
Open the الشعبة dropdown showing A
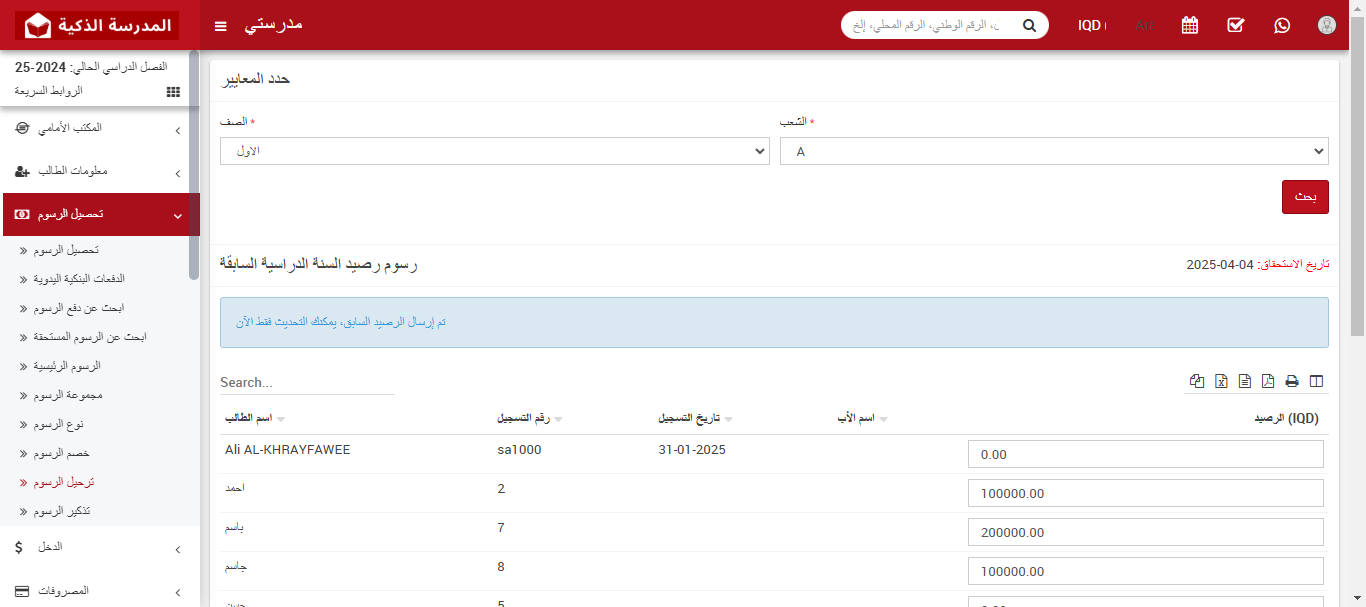pyautogui.click(x=1053, y=150)
